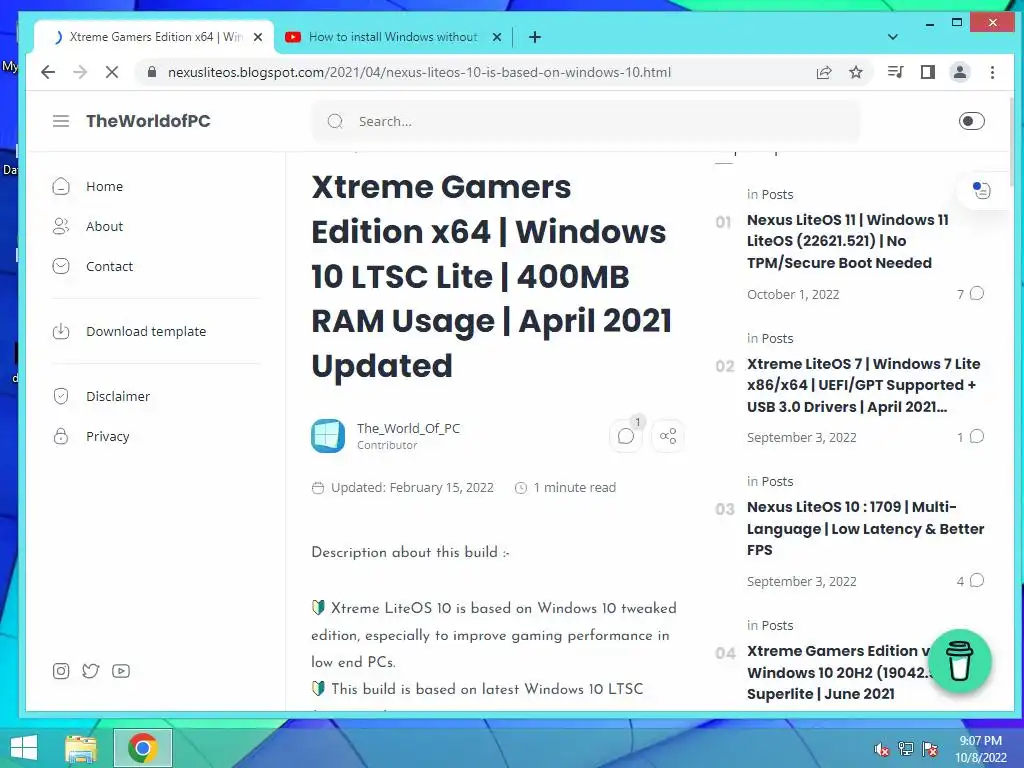Click the address bar URL
Screen dimensions: 1024x768
(419, 72)
